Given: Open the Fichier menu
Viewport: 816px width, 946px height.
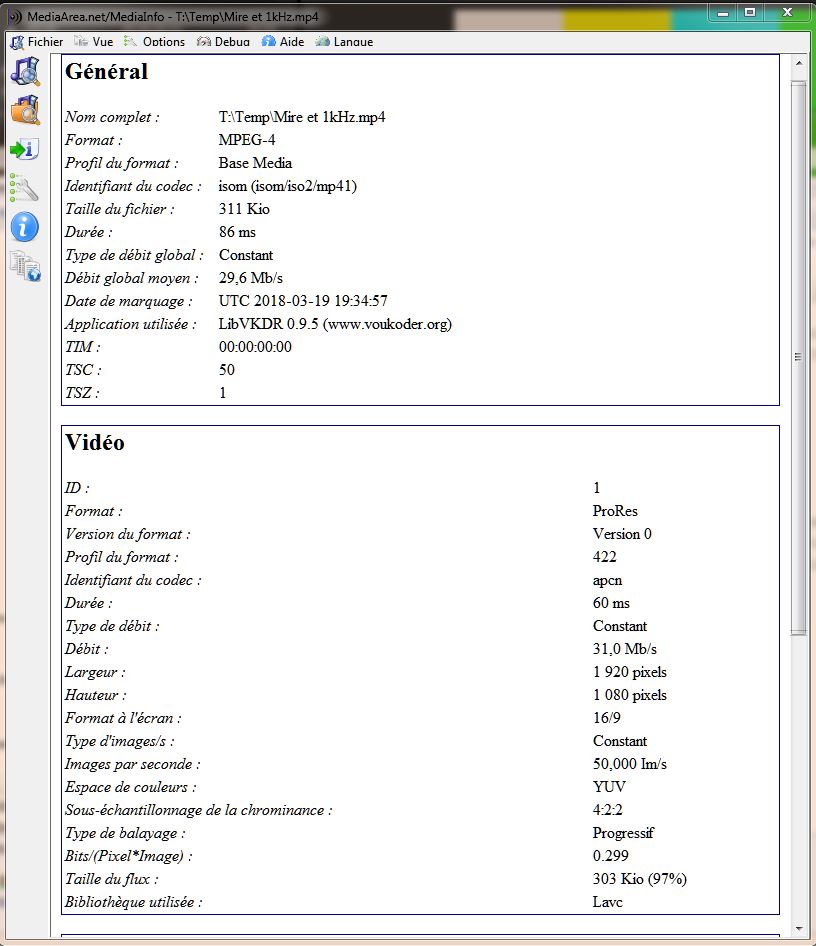Looking at the screenshot, I should [x=37, y=42].
